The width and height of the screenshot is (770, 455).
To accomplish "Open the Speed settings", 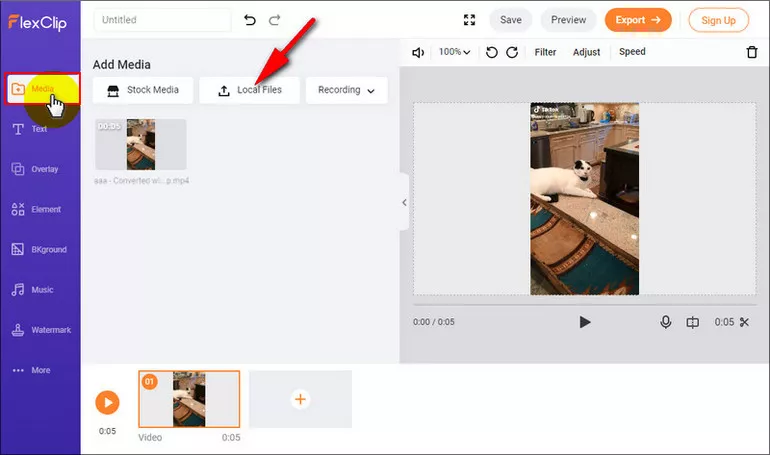I will (x=632, y=52).
